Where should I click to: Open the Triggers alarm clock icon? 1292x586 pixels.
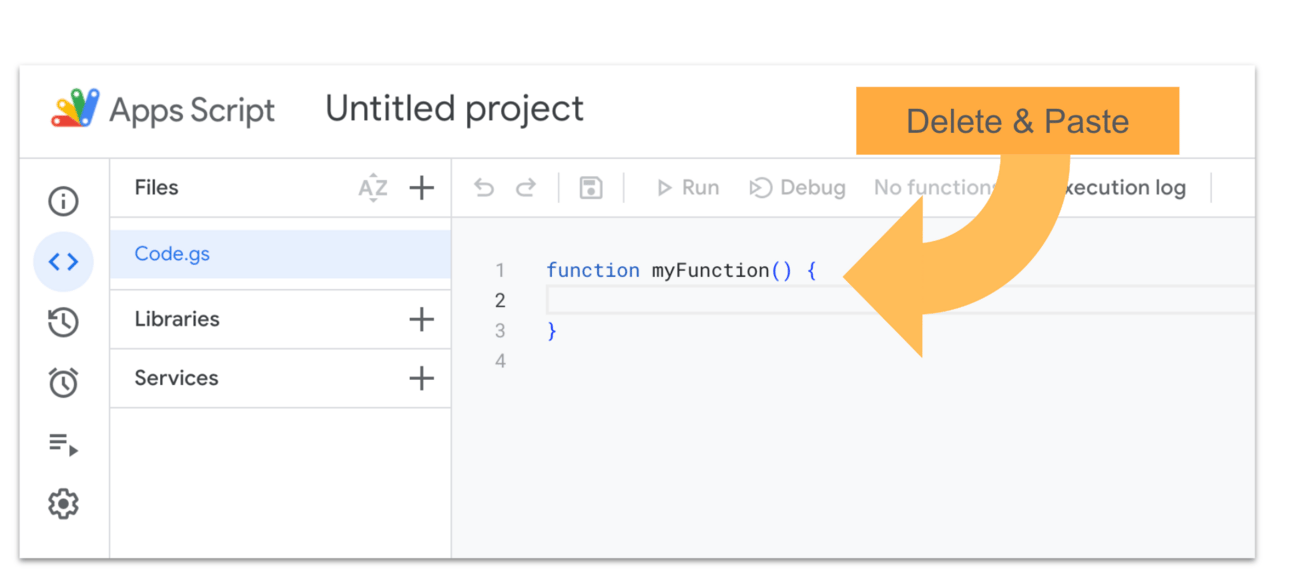[x=63, y=382]
